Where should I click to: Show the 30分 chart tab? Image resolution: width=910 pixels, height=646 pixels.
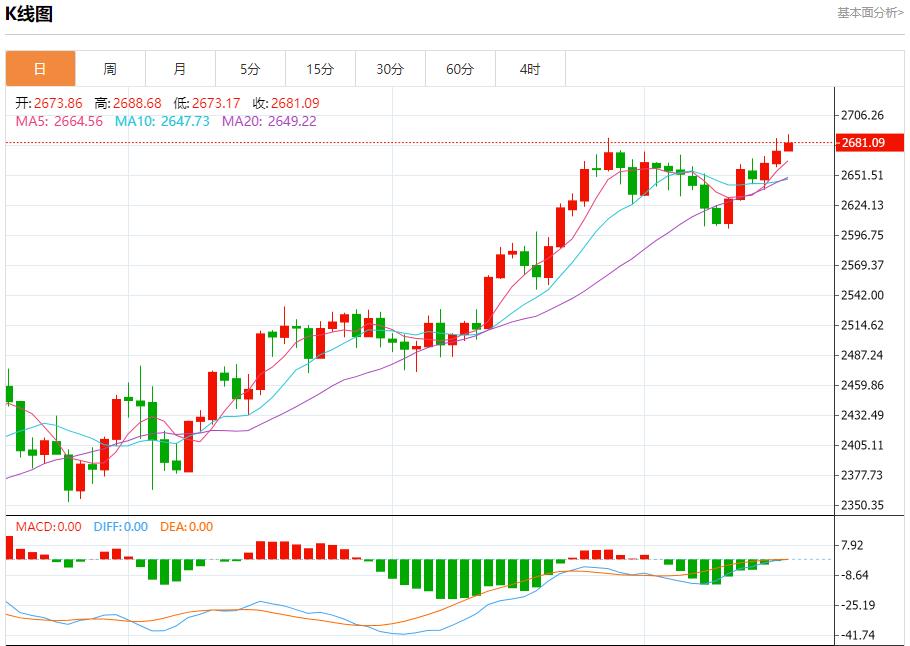[x=390, y=69]
